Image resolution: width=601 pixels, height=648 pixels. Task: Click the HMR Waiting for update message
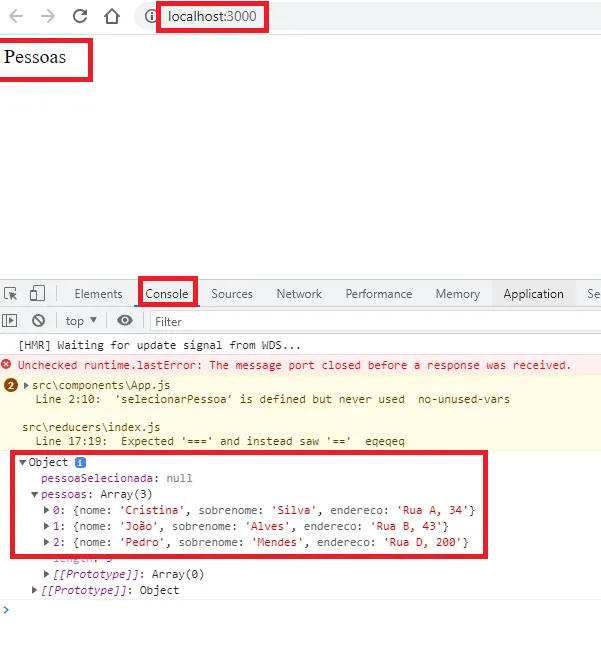coord(160,345)
